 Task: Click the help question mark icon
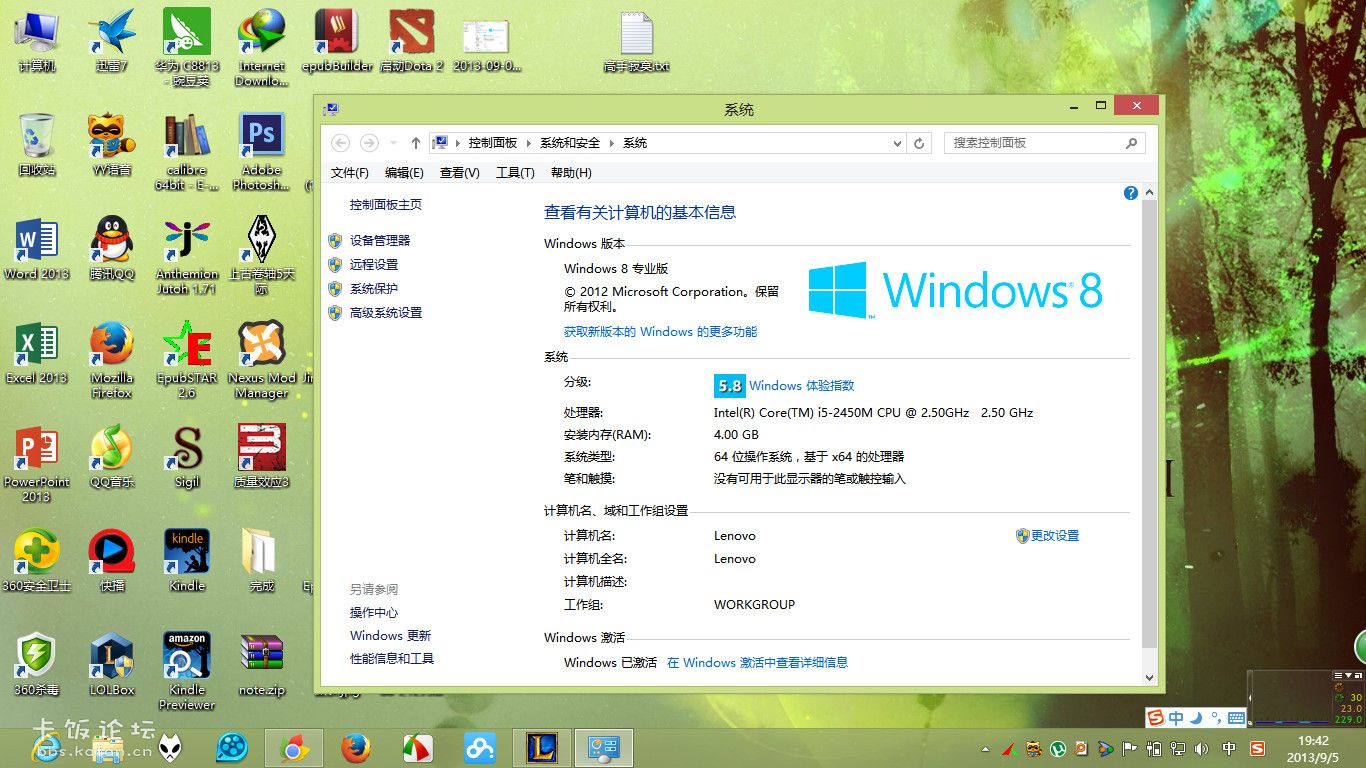coord(1131,193)
